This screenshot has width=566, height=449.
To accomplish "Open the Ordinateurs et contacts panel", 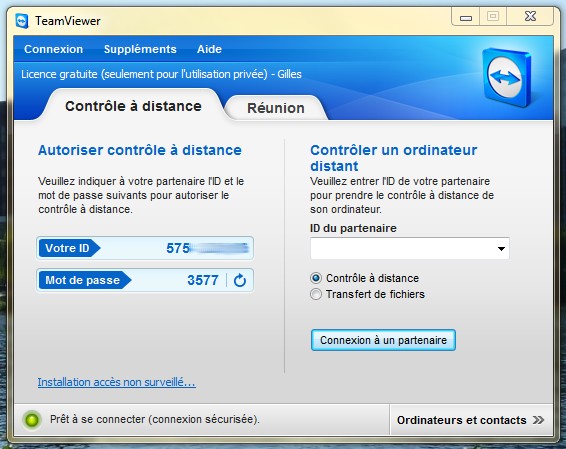I will coord(471,420).
